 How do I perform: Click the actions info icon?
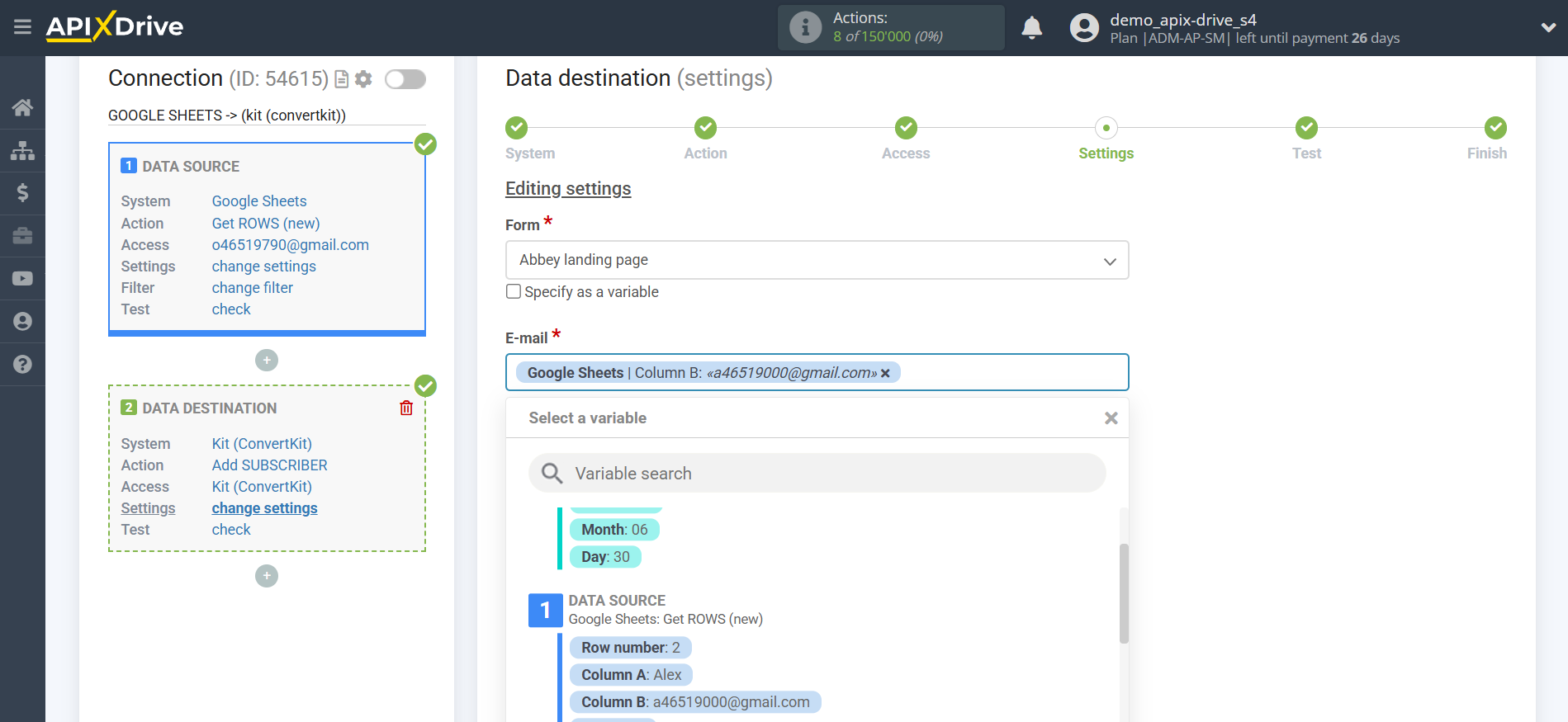(805, 27)
